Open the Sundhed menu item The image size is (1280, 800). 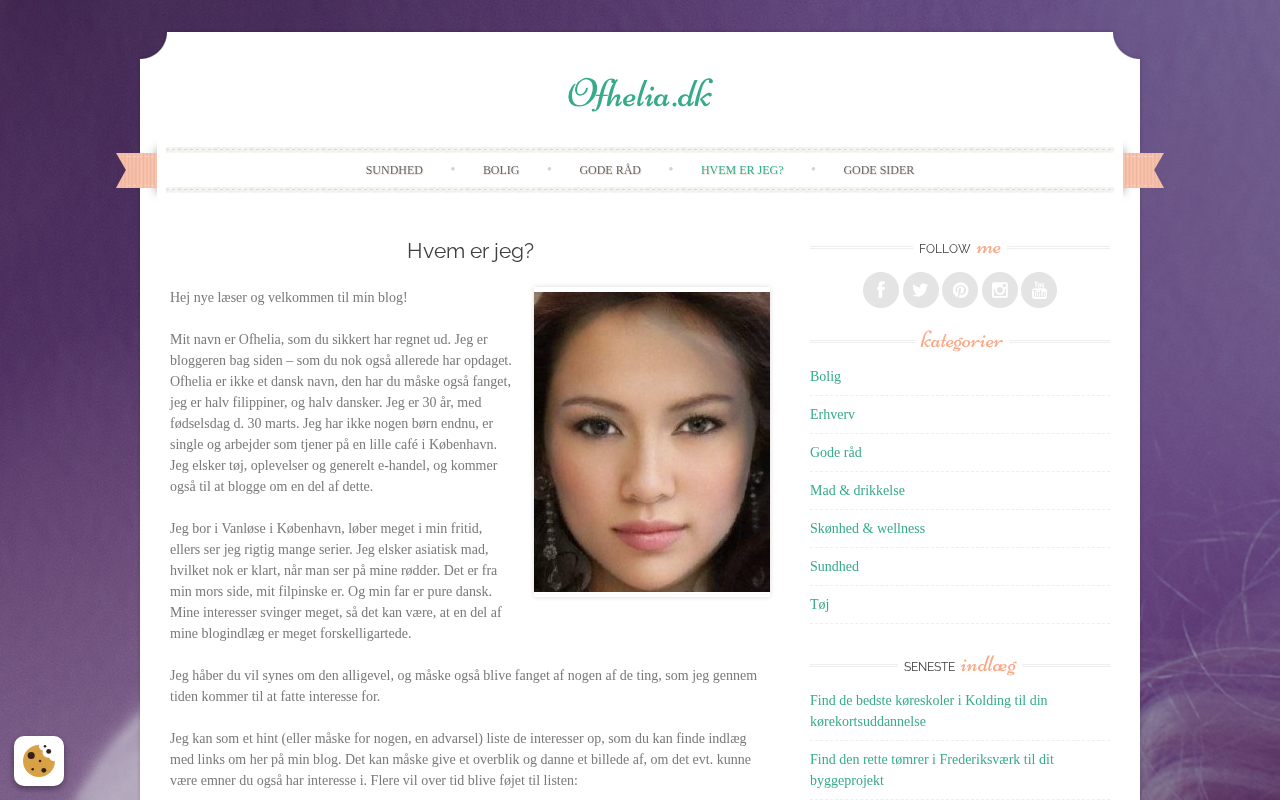point(394,170)
